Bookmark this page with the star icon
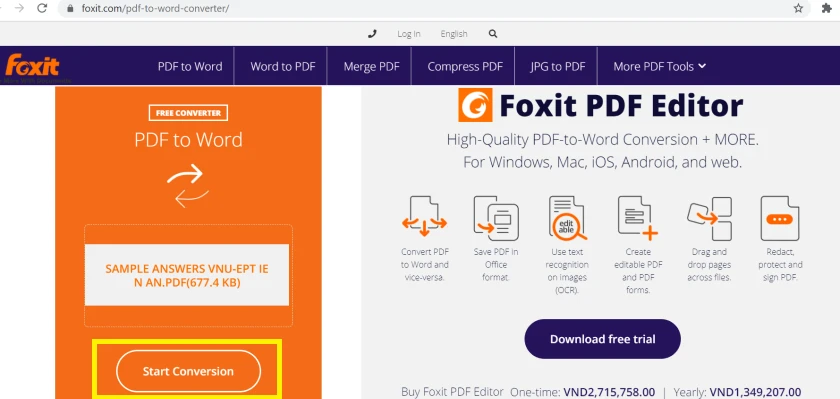This screenshot has height=399, width=840. tap(798, 8)
